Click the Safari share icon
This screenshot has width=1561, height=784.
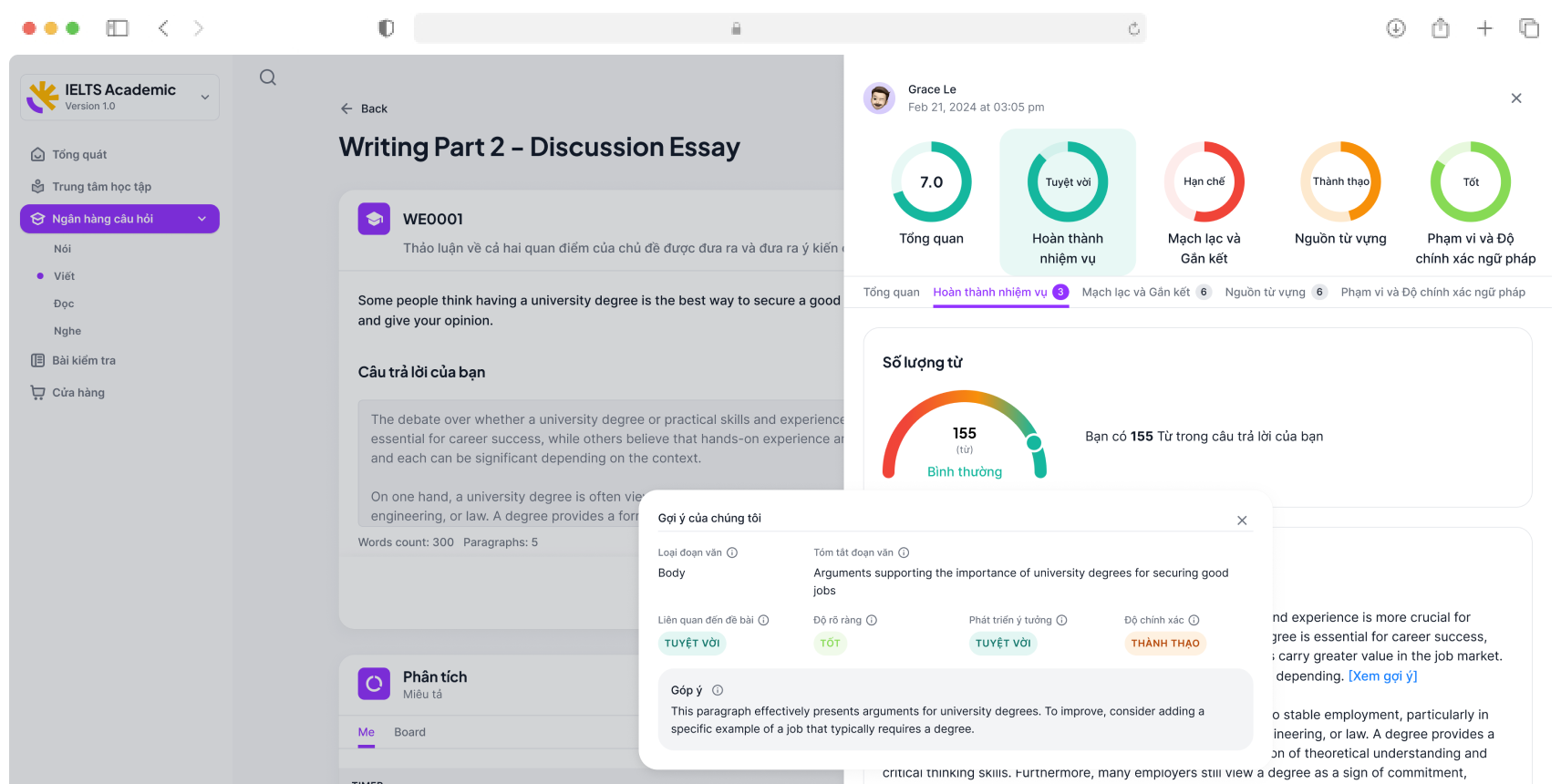tap(1441, 28)
